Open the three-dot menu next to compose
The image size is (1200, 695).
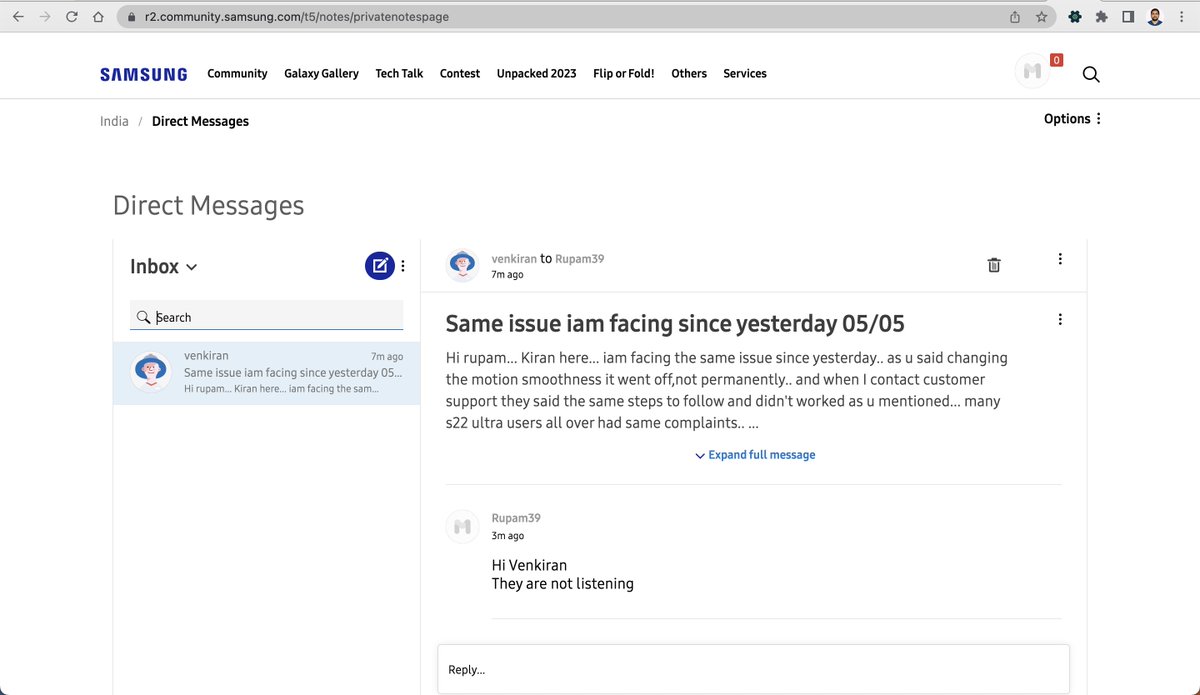[x=403, y=266]
